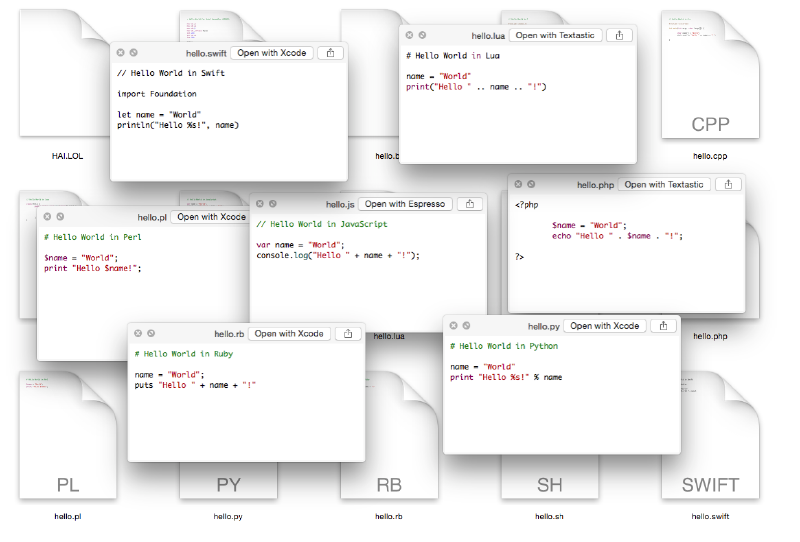This screenshot has height=542, width=800.
Task: Click the share icon in hello.lua preview
Action: coord(620,35)
